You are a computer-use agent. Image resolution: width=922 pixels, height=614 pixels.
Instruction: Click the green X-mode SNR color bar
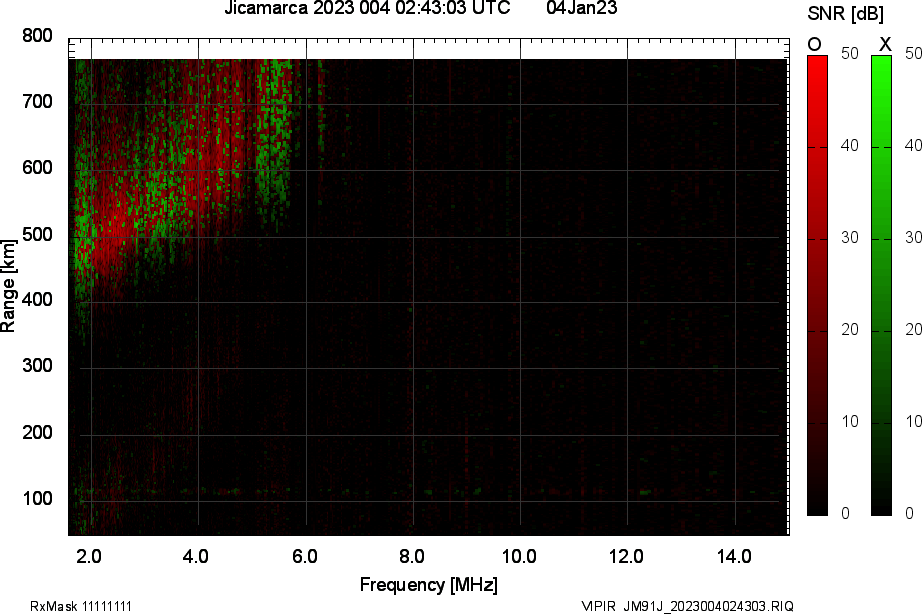(x=881, y=285)
